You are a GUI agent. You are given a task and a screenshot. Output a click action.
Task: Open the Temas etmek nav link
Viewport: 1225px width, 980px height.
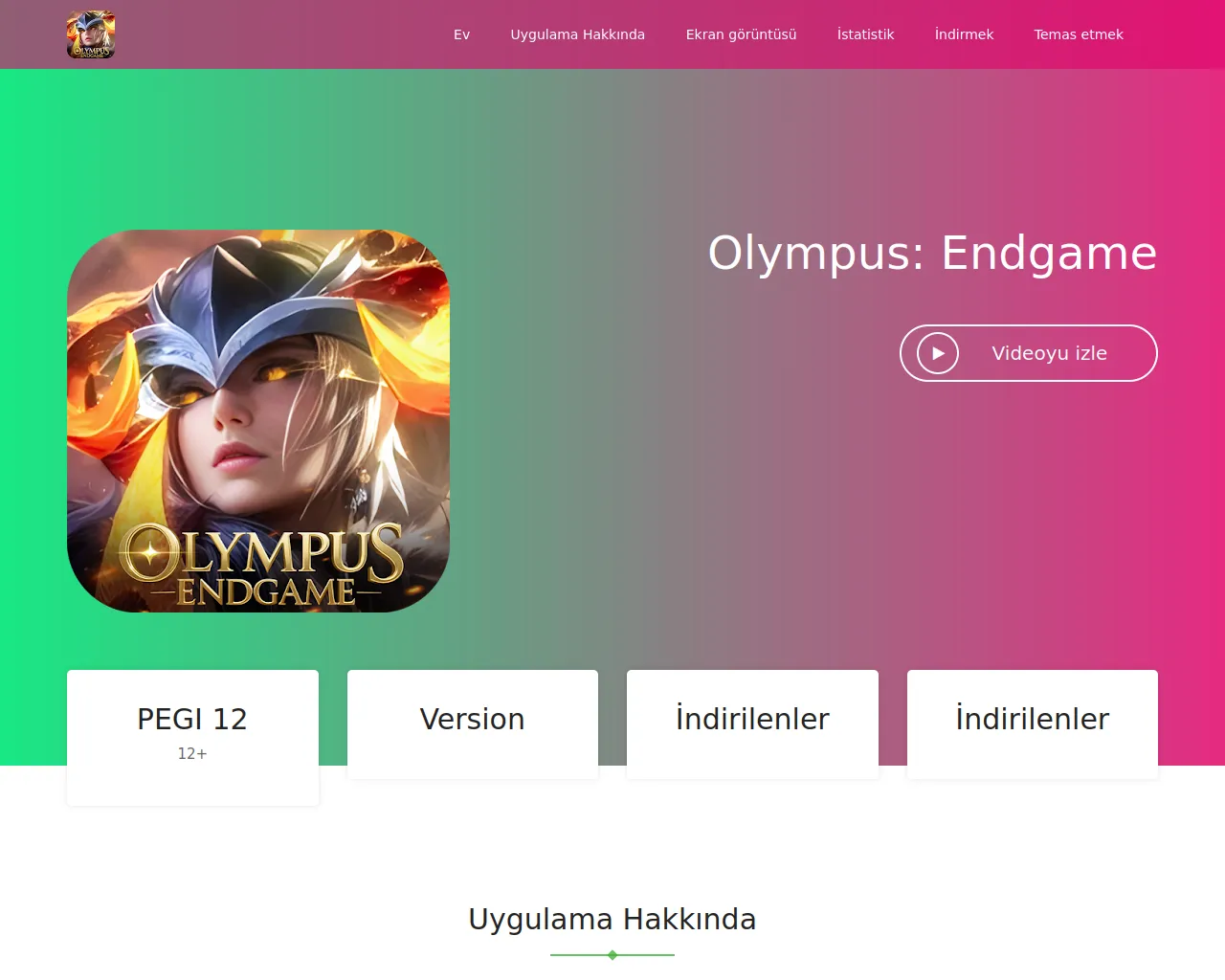click(x=1079, y=34)
